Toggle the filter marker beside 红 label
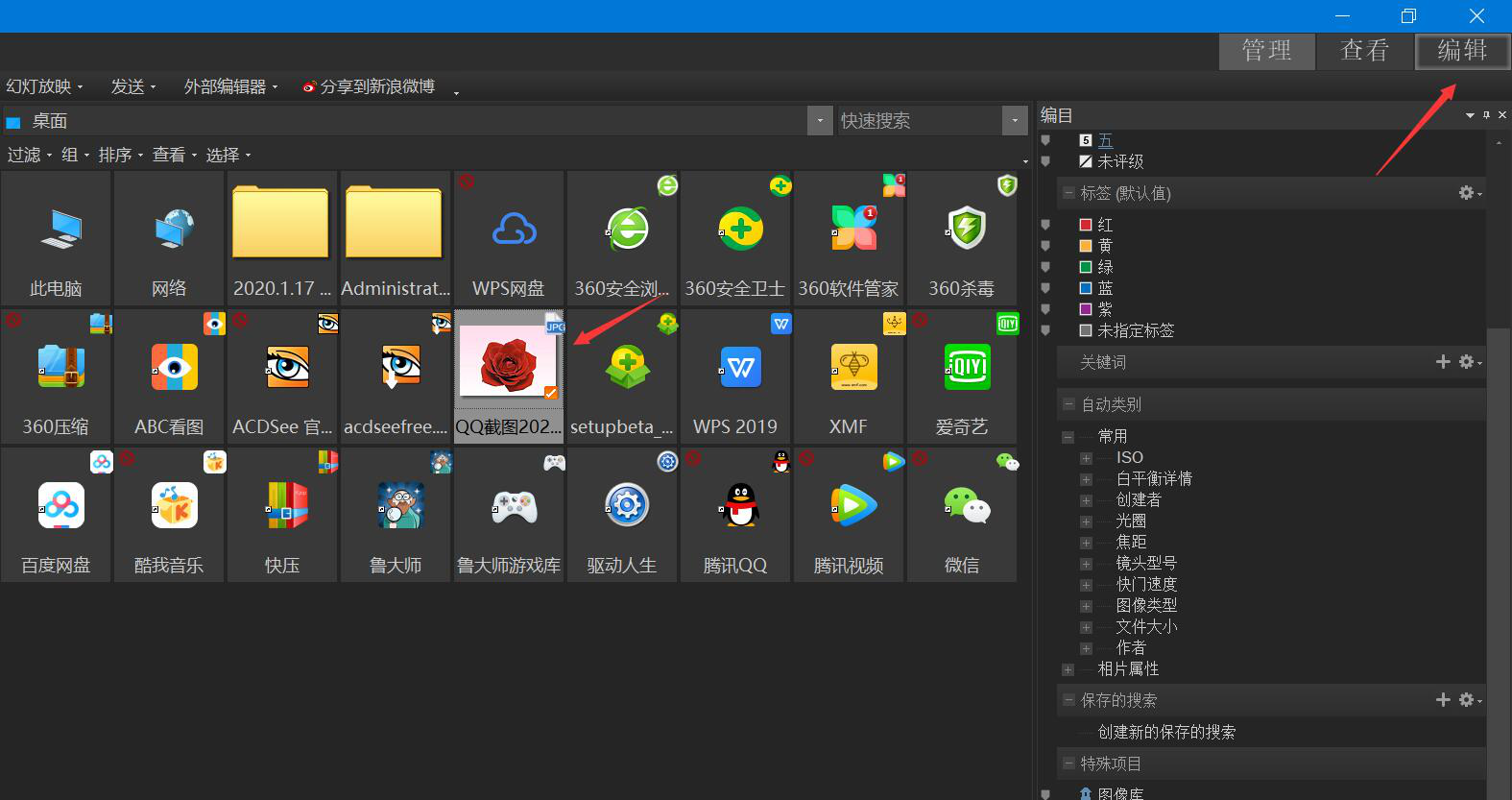Viewport: 1512px width, 800px height. (1045, 225)
